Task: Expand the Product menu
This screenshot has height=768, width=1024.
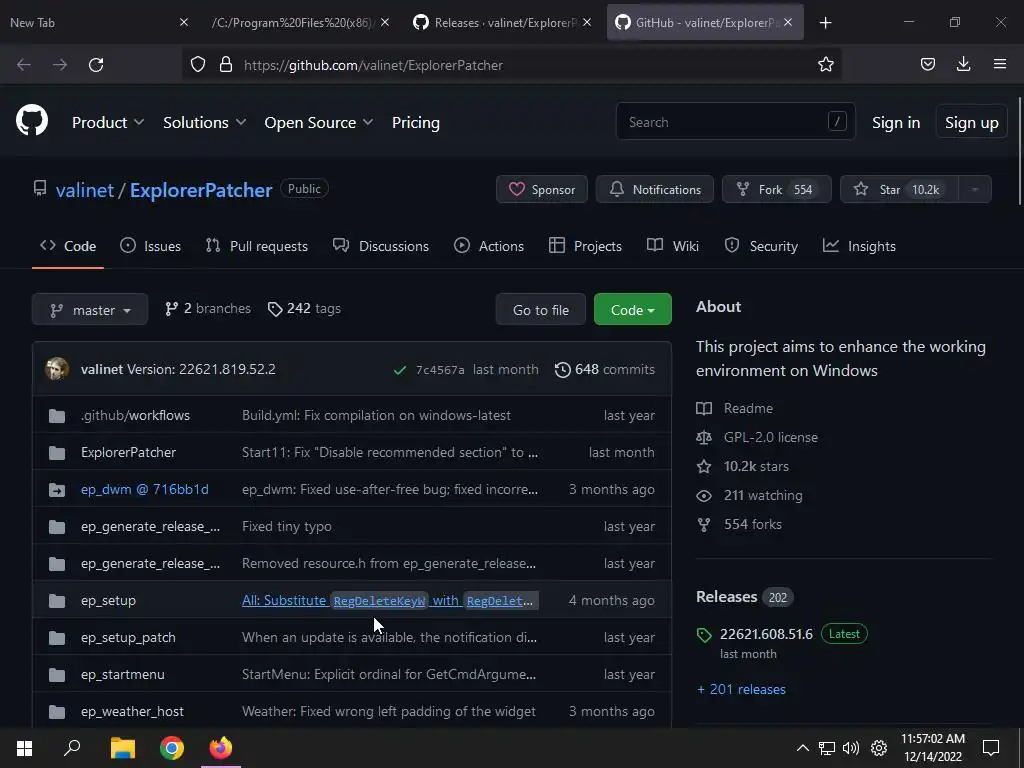Action: pos(108,122)
